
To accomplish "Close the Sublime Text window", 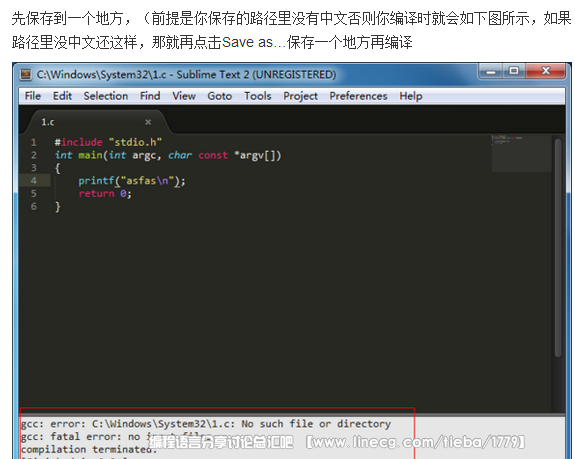I will [x=546, y=71].
